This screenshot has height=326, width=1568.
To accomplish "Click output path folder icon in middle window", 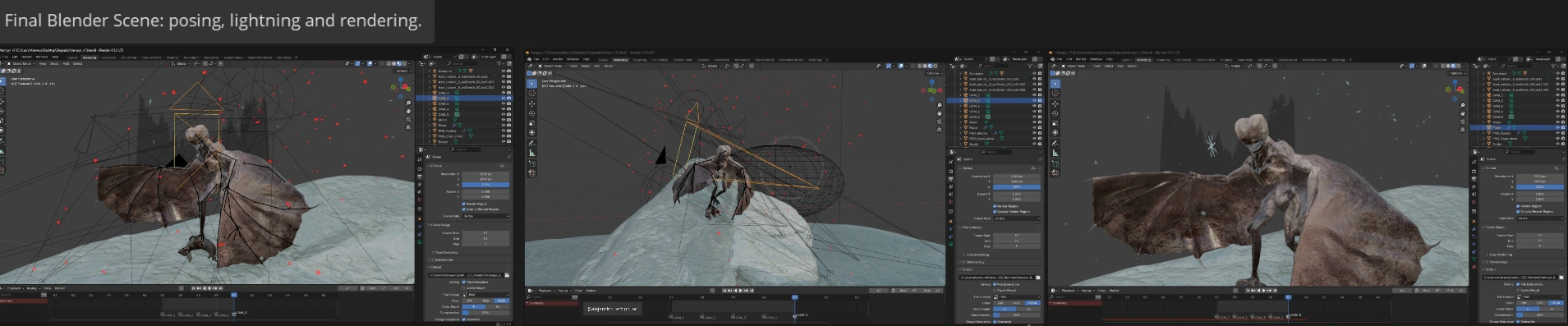I will coord(1038,278).
